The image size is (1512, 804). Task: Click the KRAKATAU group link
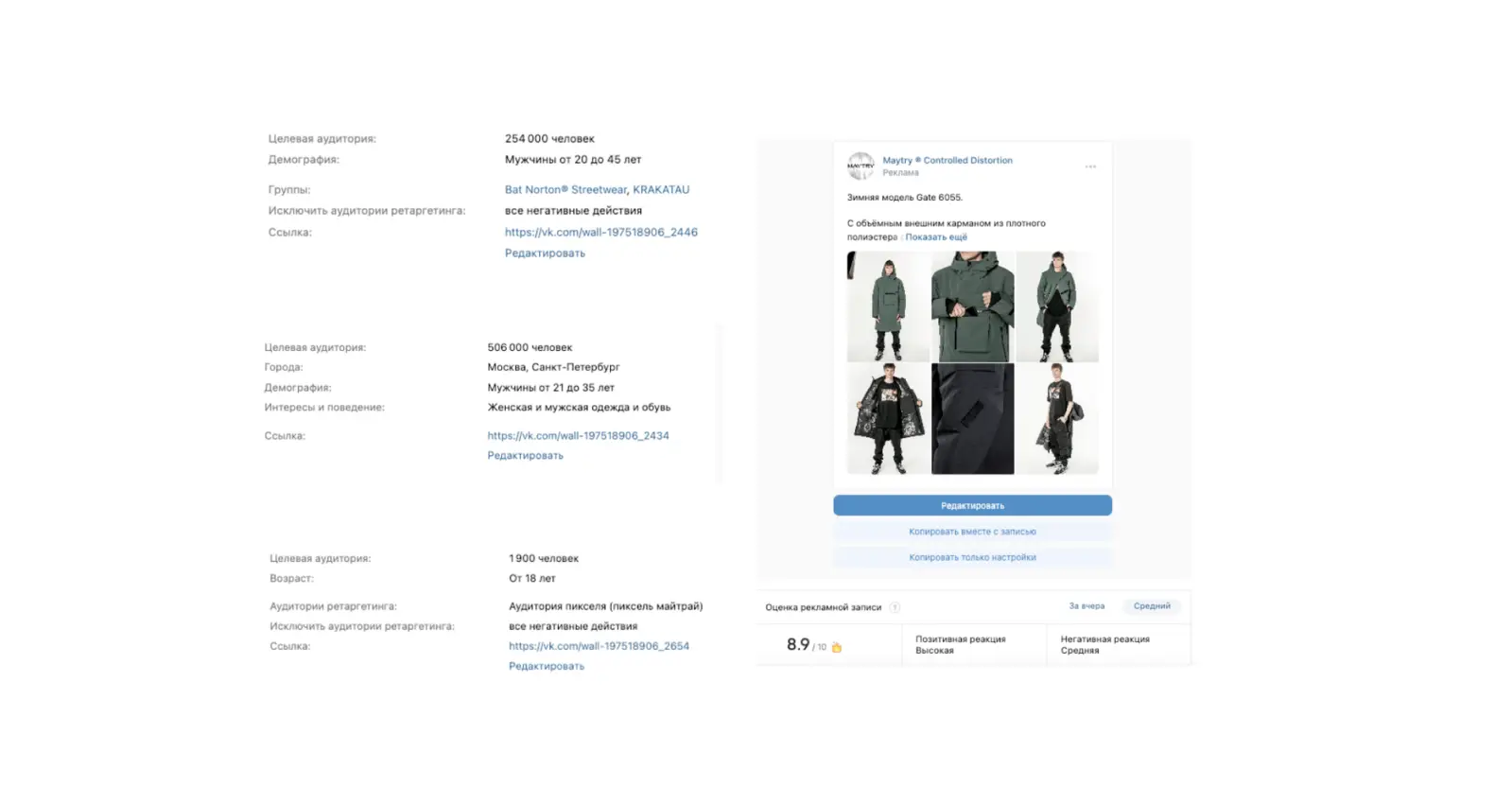pos(661,190)
